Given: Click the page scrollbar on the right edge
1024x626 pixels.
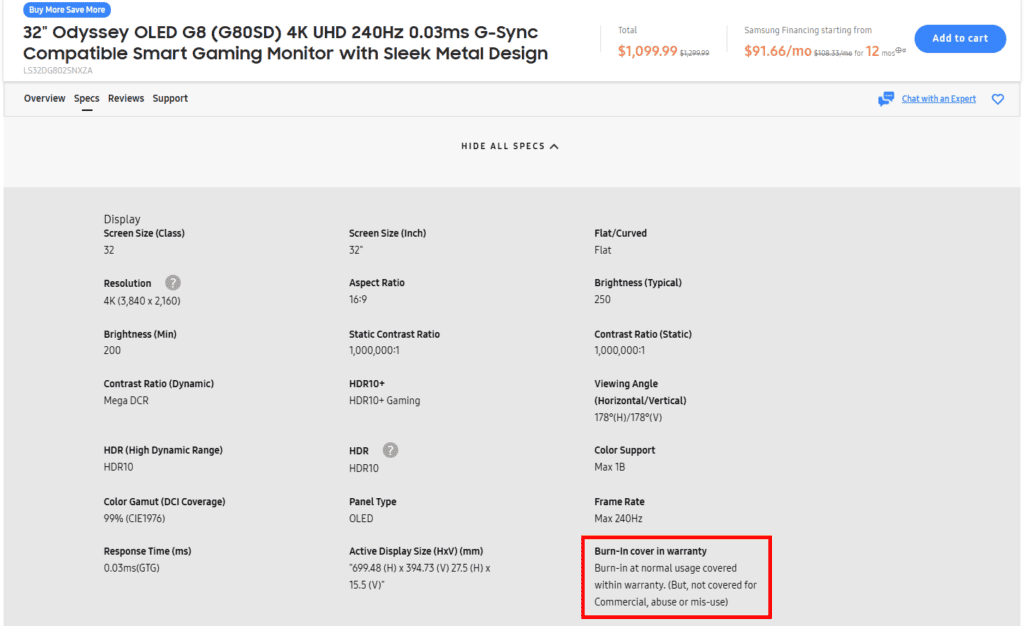Looking at the screenshot, I should [1019, 300].
